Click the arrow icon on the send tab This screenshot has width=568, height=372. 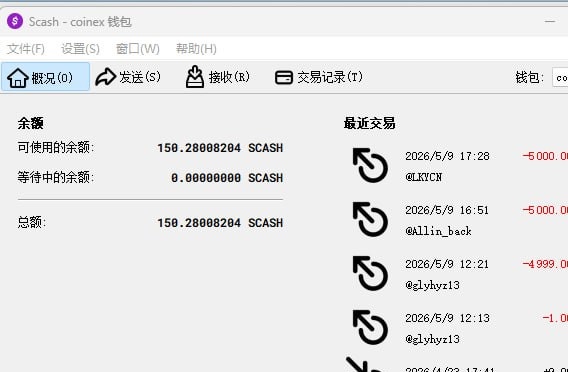pyautogui.click(x=105, y=77)
